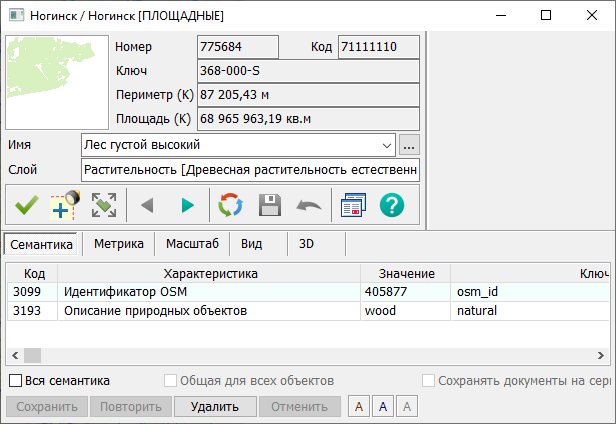Image resolution: width=616 pixels, height=424 pixels.
Task: Click the horizontal scrollbar under the semantics table
Action: point(300,355)
